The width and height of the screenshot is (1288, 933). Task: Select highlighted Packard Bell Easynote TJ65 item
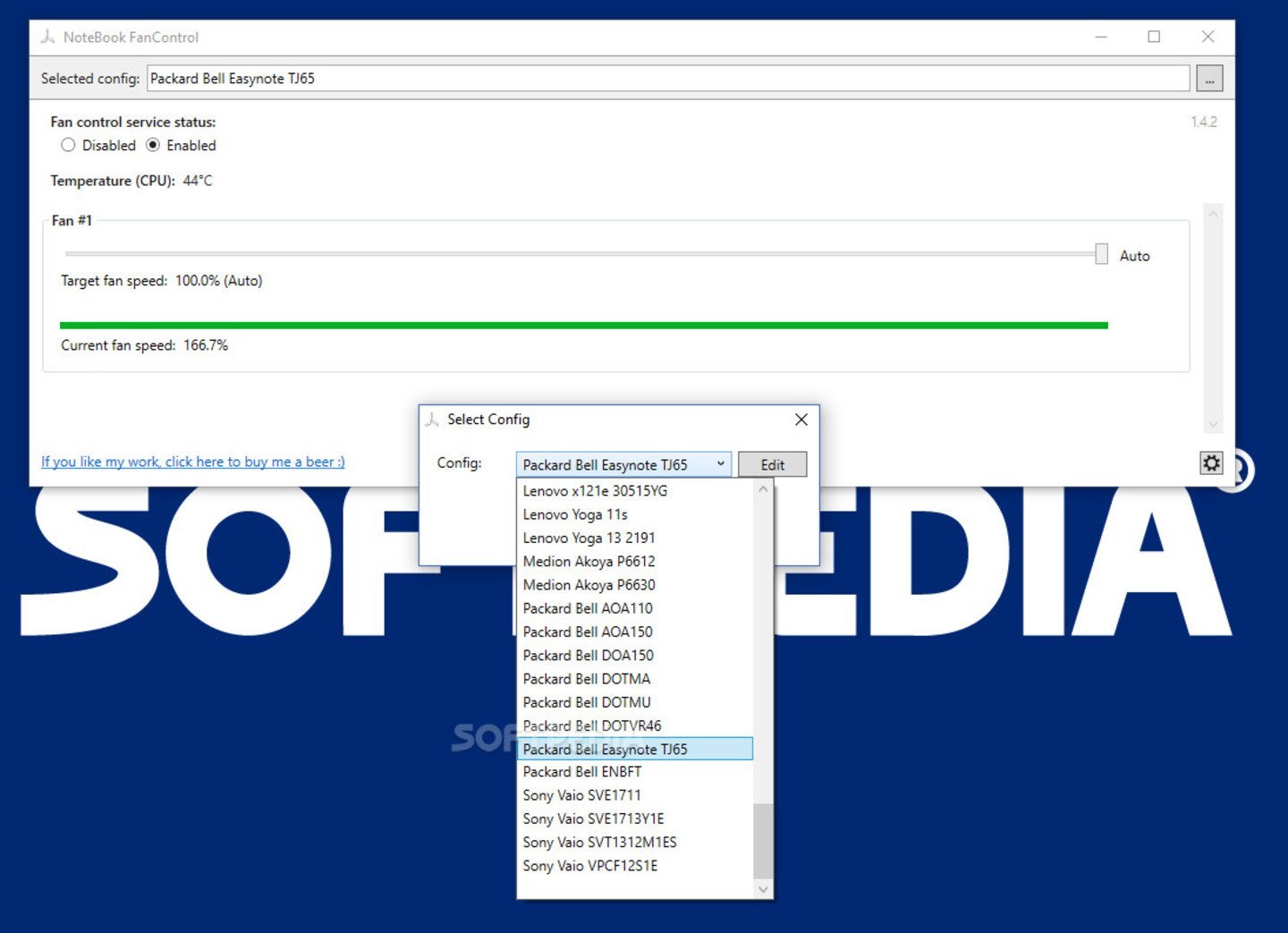click(635, 749)
